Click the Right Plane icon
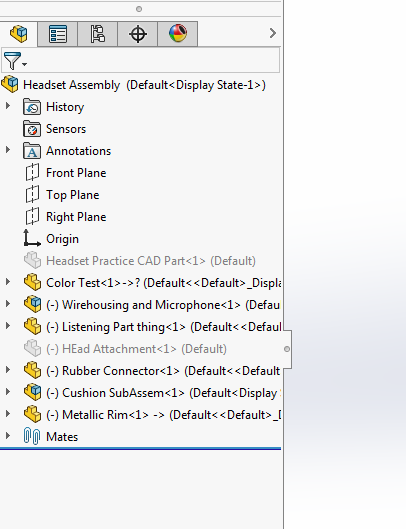406x529 pixels. pos(32,216)
